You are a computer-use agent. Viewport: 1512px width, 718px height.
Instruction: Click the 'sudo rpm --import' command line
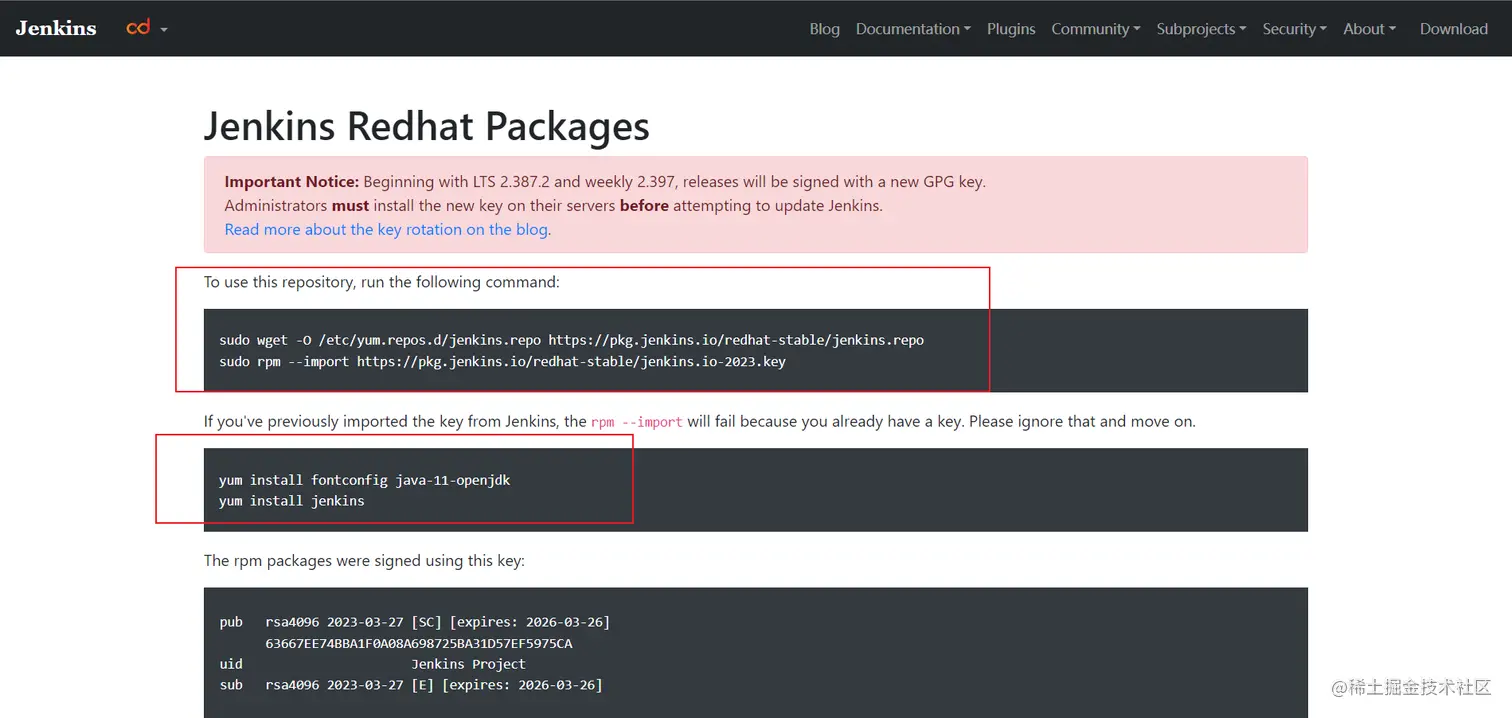[502, 361]
